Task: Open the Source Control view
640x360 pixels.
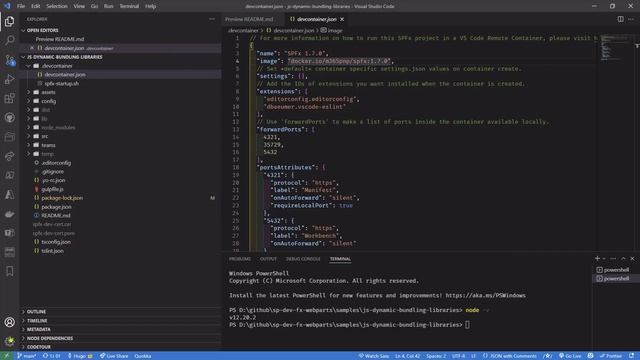Action: coord(9,60)
